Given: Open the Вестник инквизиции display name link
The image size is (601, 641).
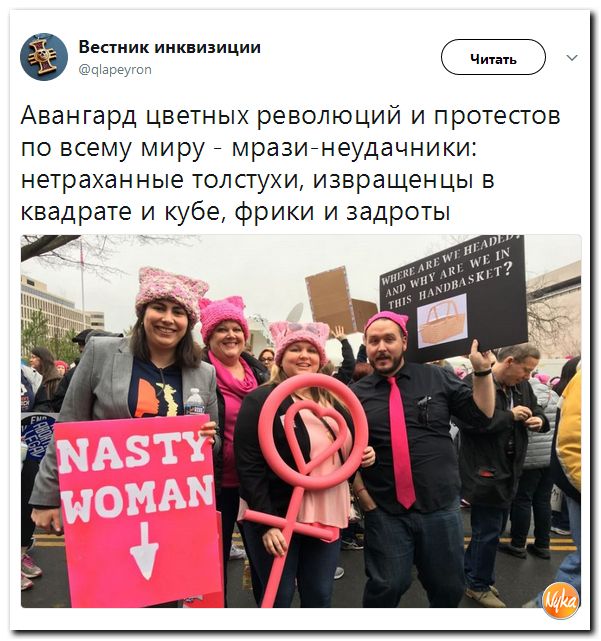Looking at the screenshot, I should [x=170, y=47].
